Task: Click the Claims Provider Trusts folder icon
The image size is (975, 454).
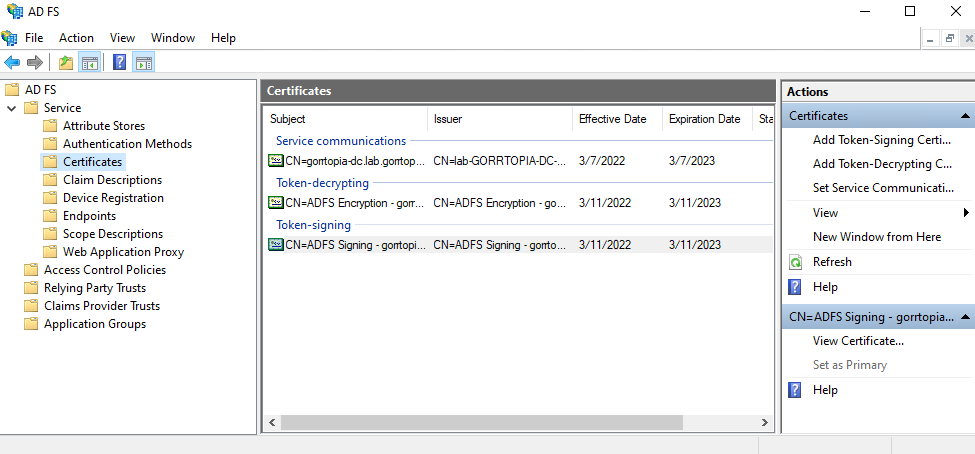Action: [31, 306]
